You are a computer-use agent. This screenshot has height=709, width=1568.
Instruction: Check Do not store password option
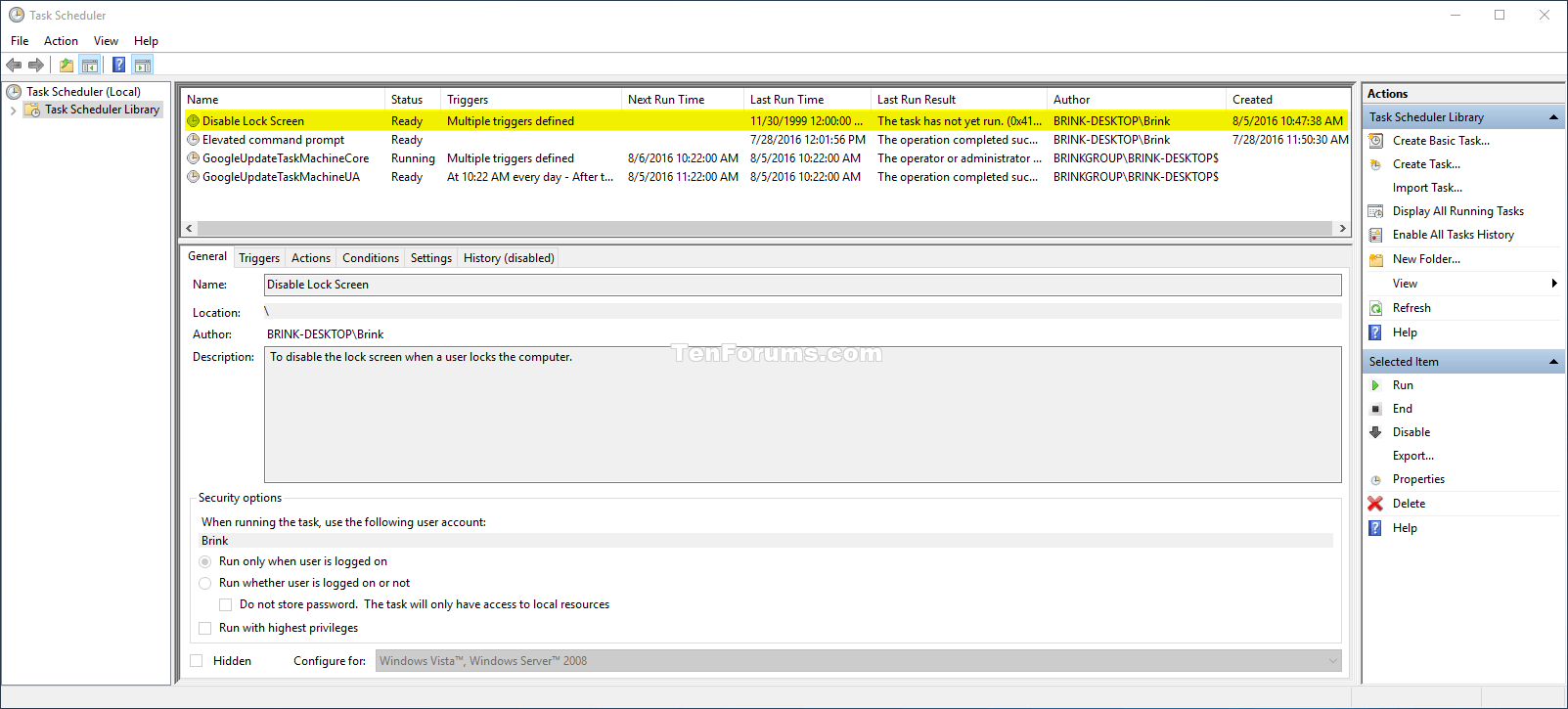click(x=226, y=604)
